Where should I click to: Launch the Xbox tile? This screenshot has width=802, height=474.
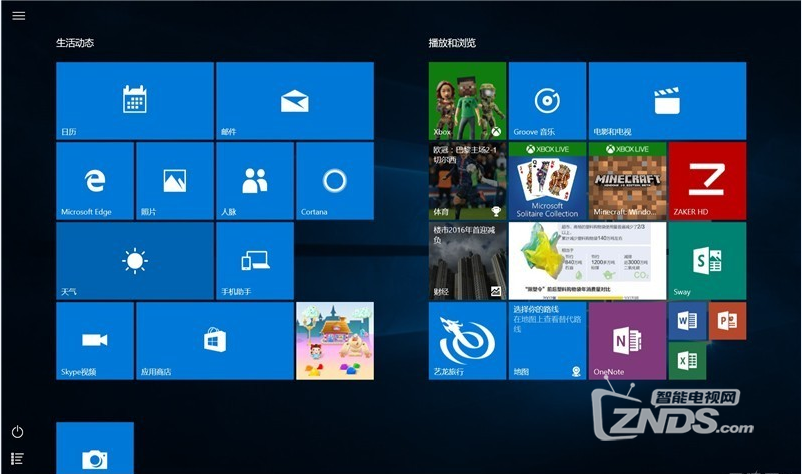[x=467, y=100]
